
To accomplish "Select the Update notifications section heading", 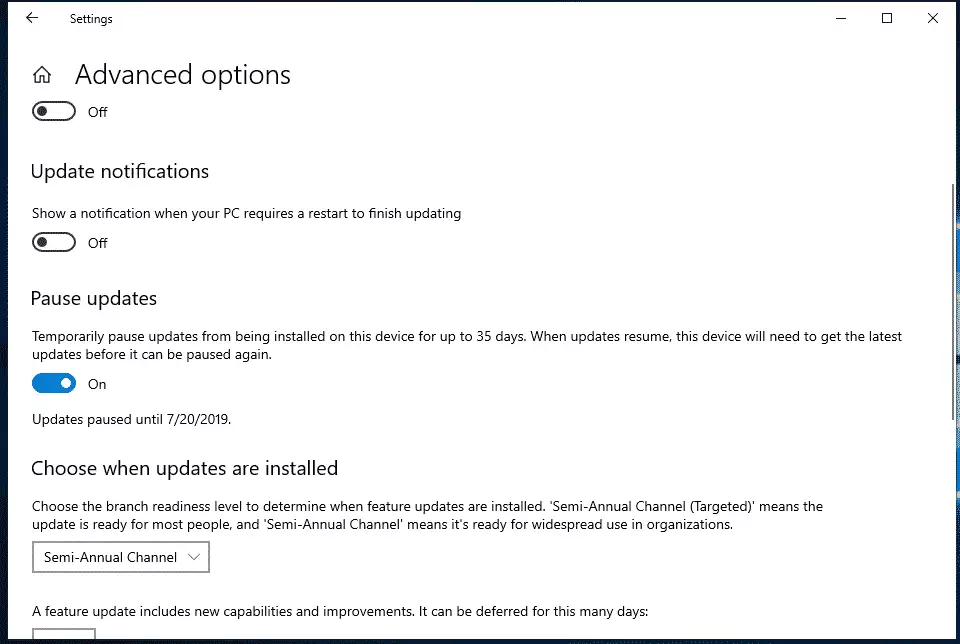I will [x=120, y=171].
